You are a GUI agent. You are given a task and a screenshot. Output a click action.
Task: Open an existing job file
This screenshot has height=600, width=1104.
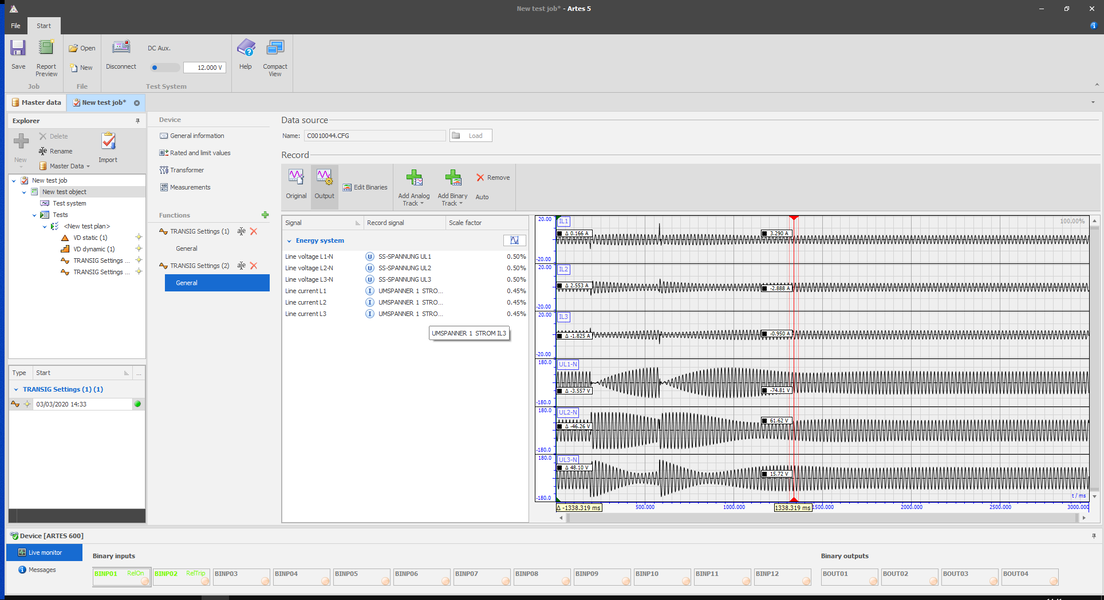82,48
